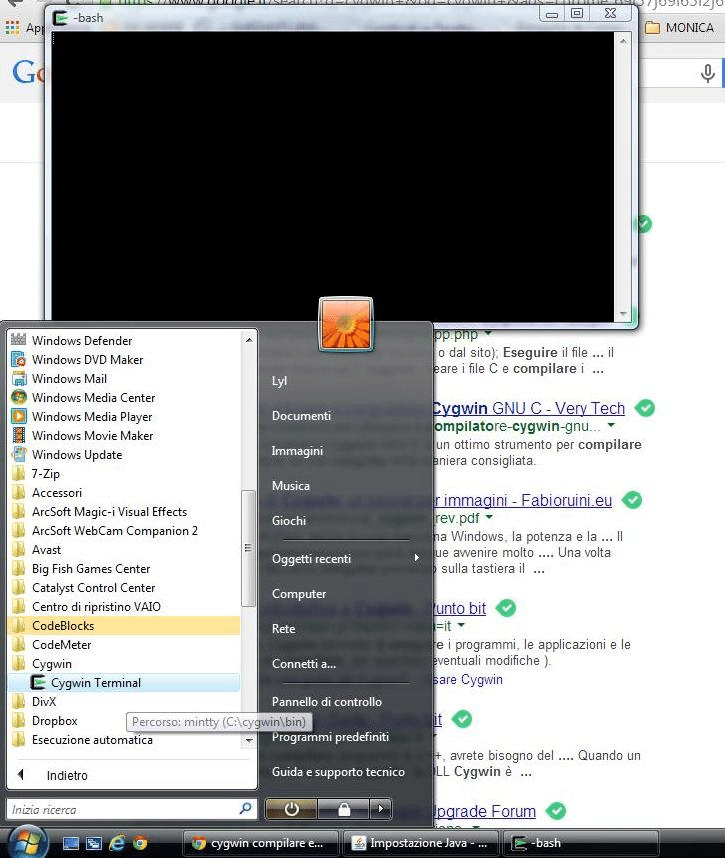Click the user account flower picture
The image size is (725, 858).
click(345, 324)
